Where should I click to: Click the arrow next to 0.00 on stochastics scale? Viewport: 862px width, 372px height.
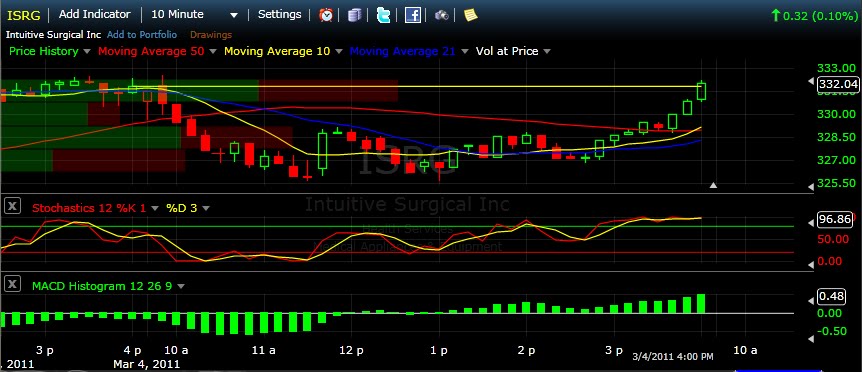810,265
